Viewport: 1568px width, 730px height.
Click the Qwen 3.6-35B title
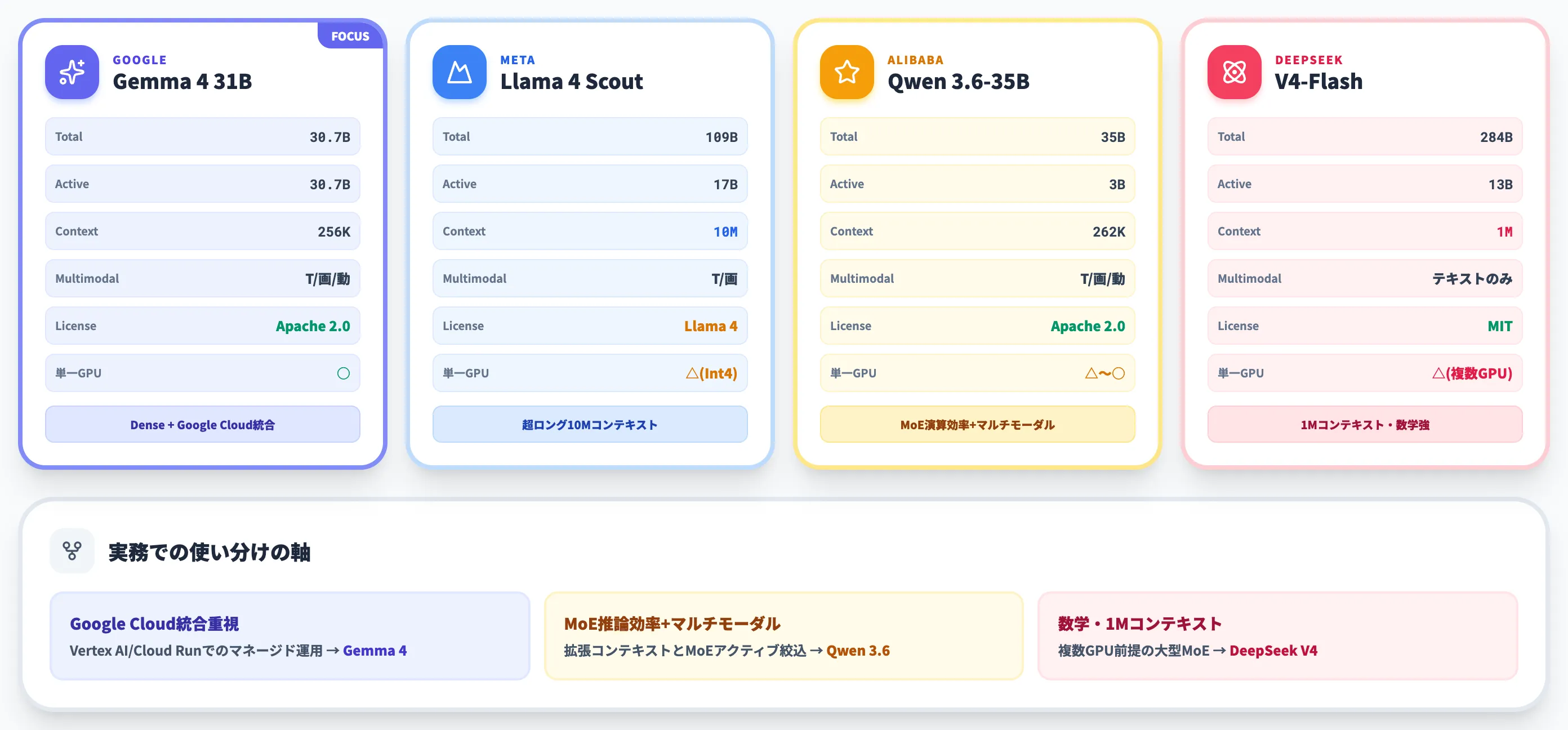click(959, 81)
